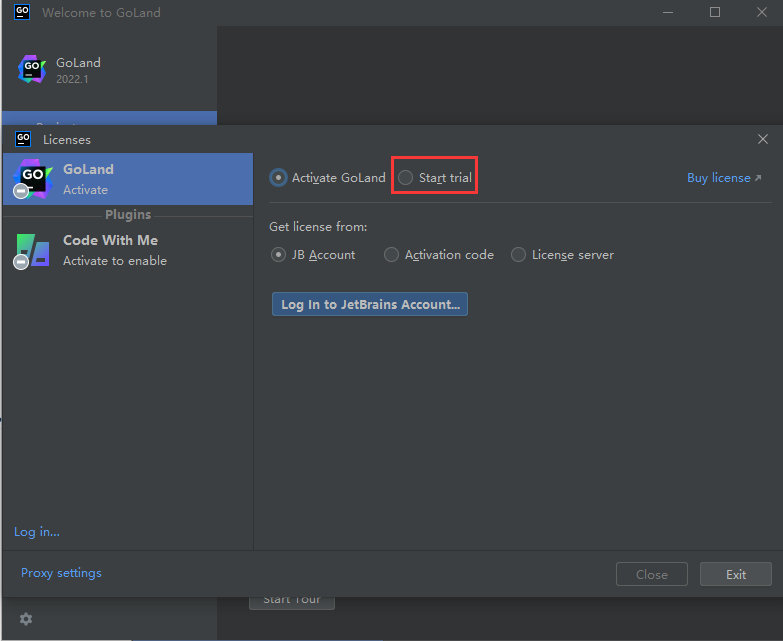Click Log In to JetBrains Account button
This screenshot has height=641, width=783.
coord(370,304)
